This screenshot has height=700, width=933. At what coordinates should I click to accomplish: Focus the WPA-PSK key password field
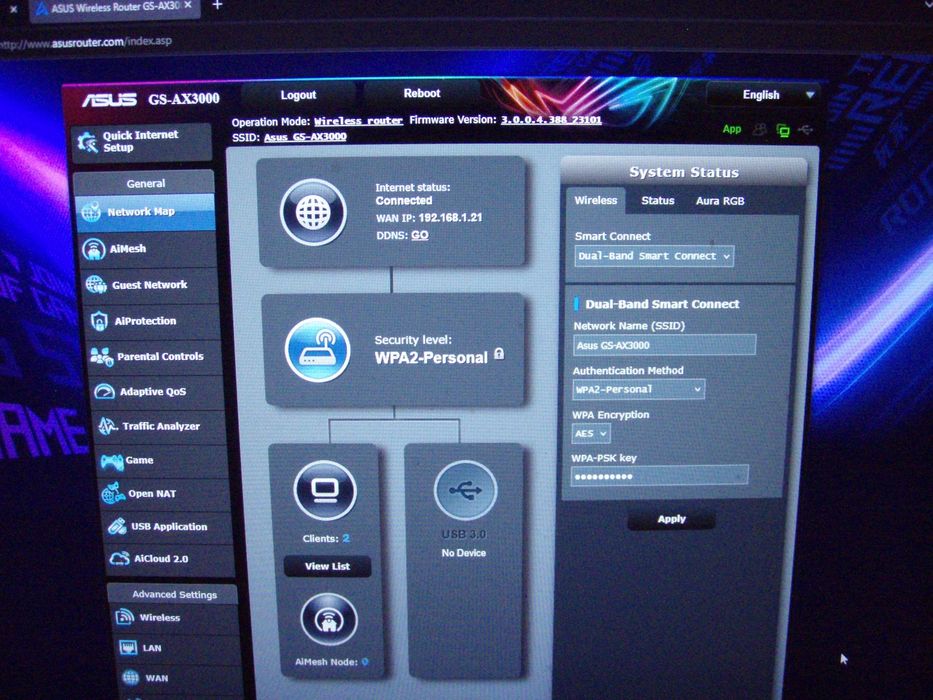click(660, 476)
